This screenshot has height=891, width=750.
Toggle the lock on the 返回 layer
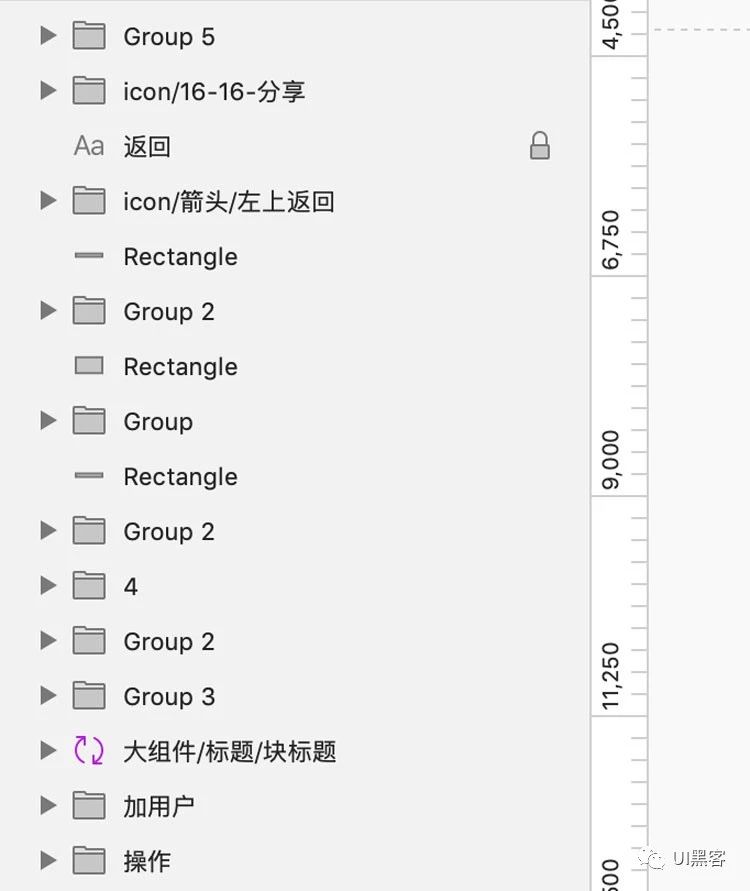tap(540, 147)
